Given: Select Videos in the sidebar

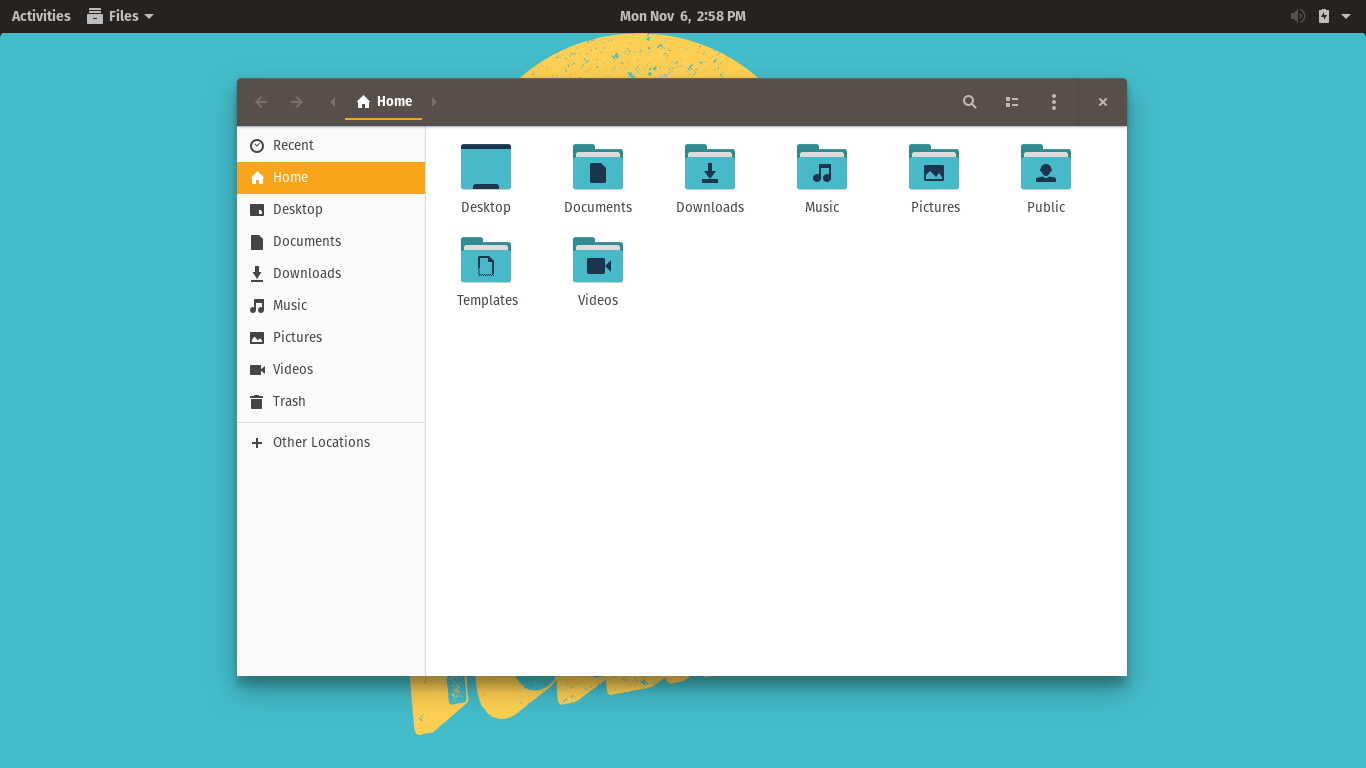Looking at the screenshot, I should pos(331,369).
